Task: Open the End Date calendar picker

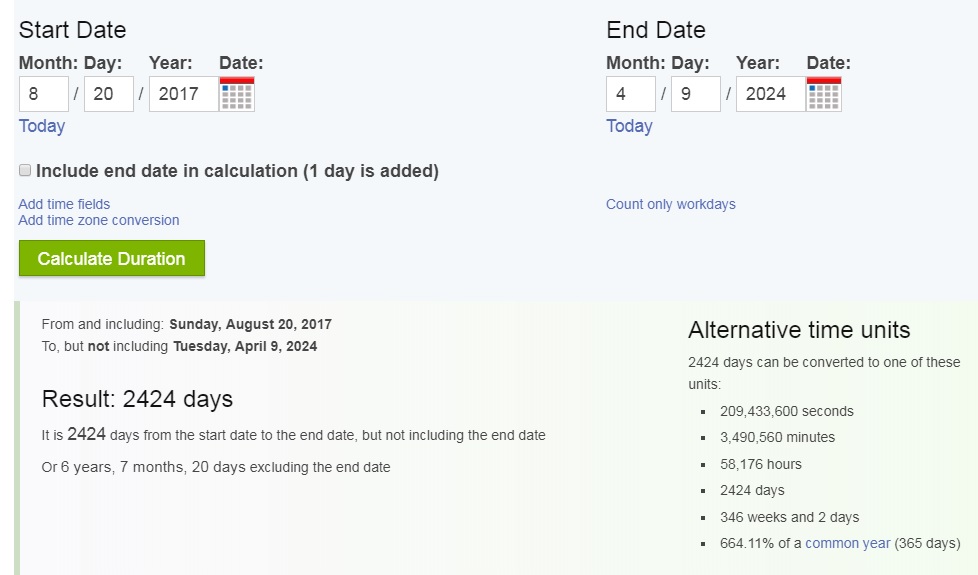Action: point(824,94)
